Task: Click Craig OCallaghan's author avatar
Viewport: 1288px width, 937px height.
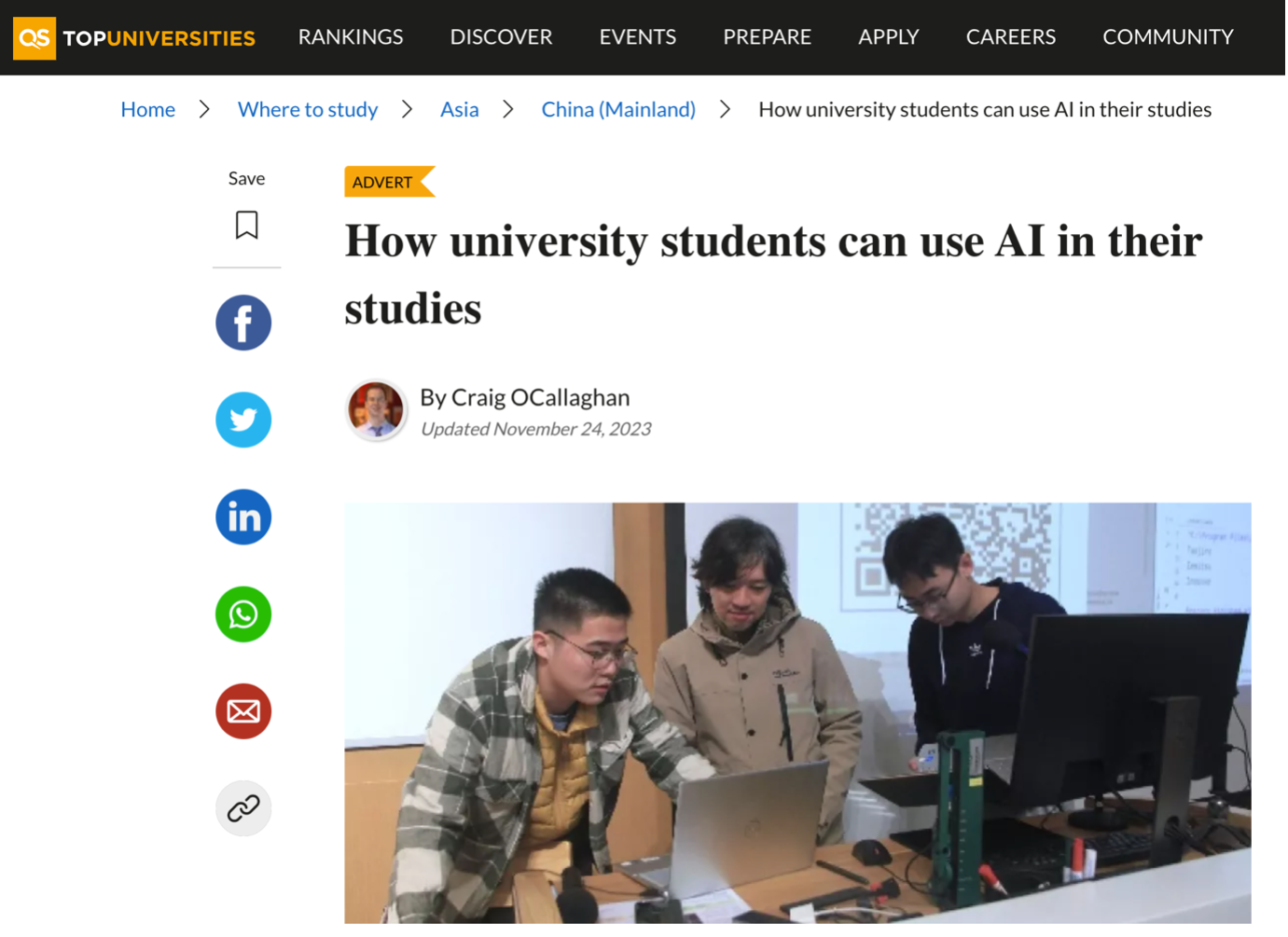Action: click(376, 411)
